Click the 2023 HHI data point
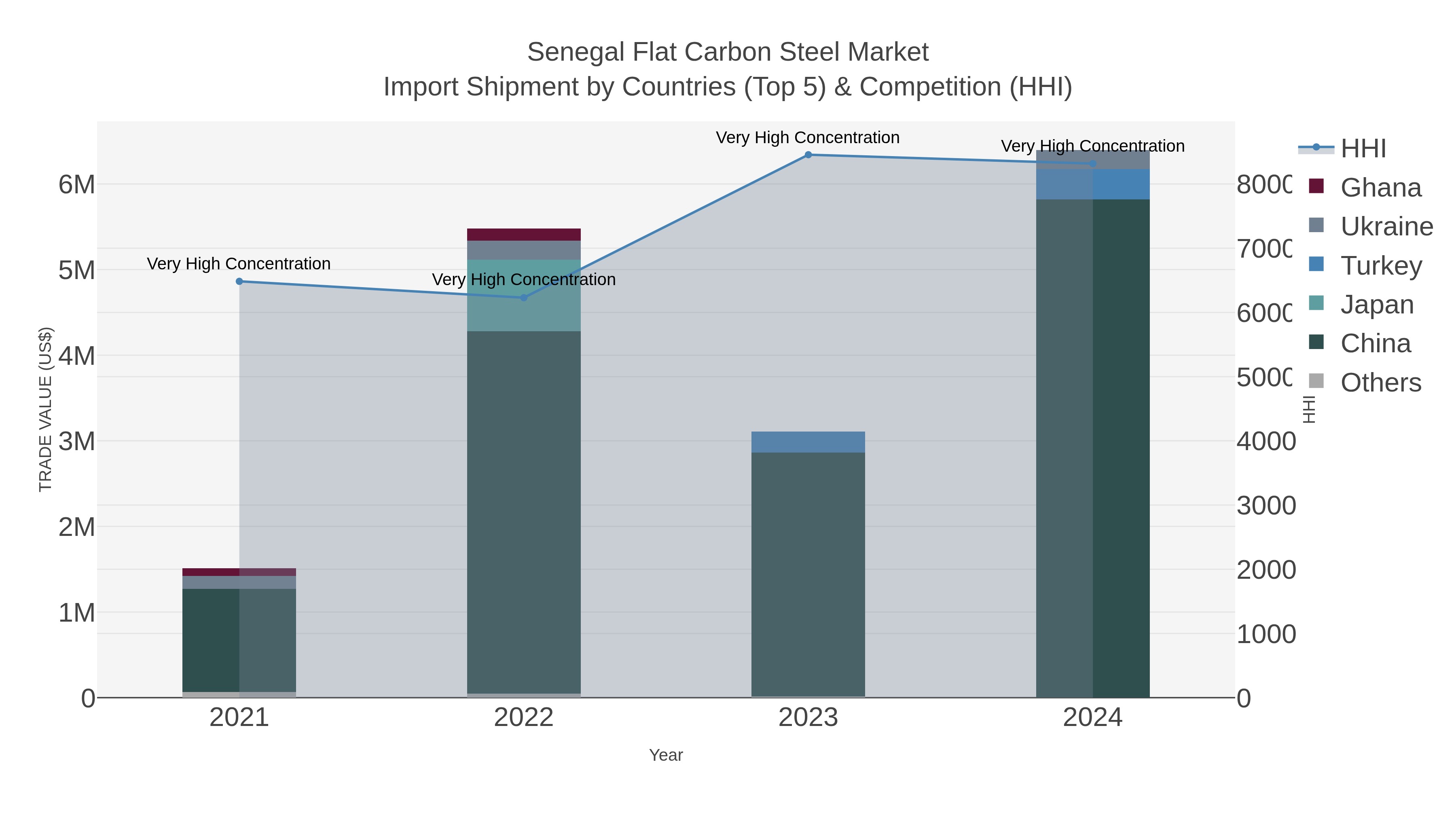1456x819 pixels. 808,155
